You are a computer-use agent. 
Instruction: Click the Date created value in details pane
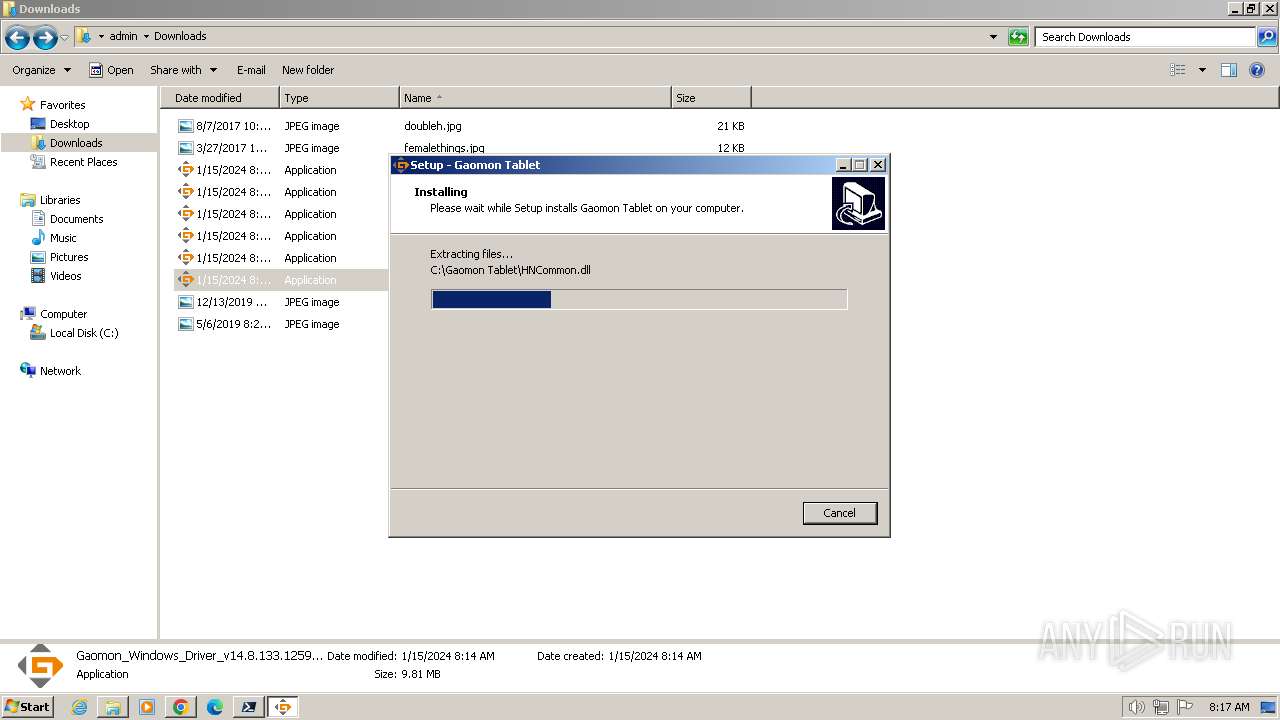coord(655,656)
